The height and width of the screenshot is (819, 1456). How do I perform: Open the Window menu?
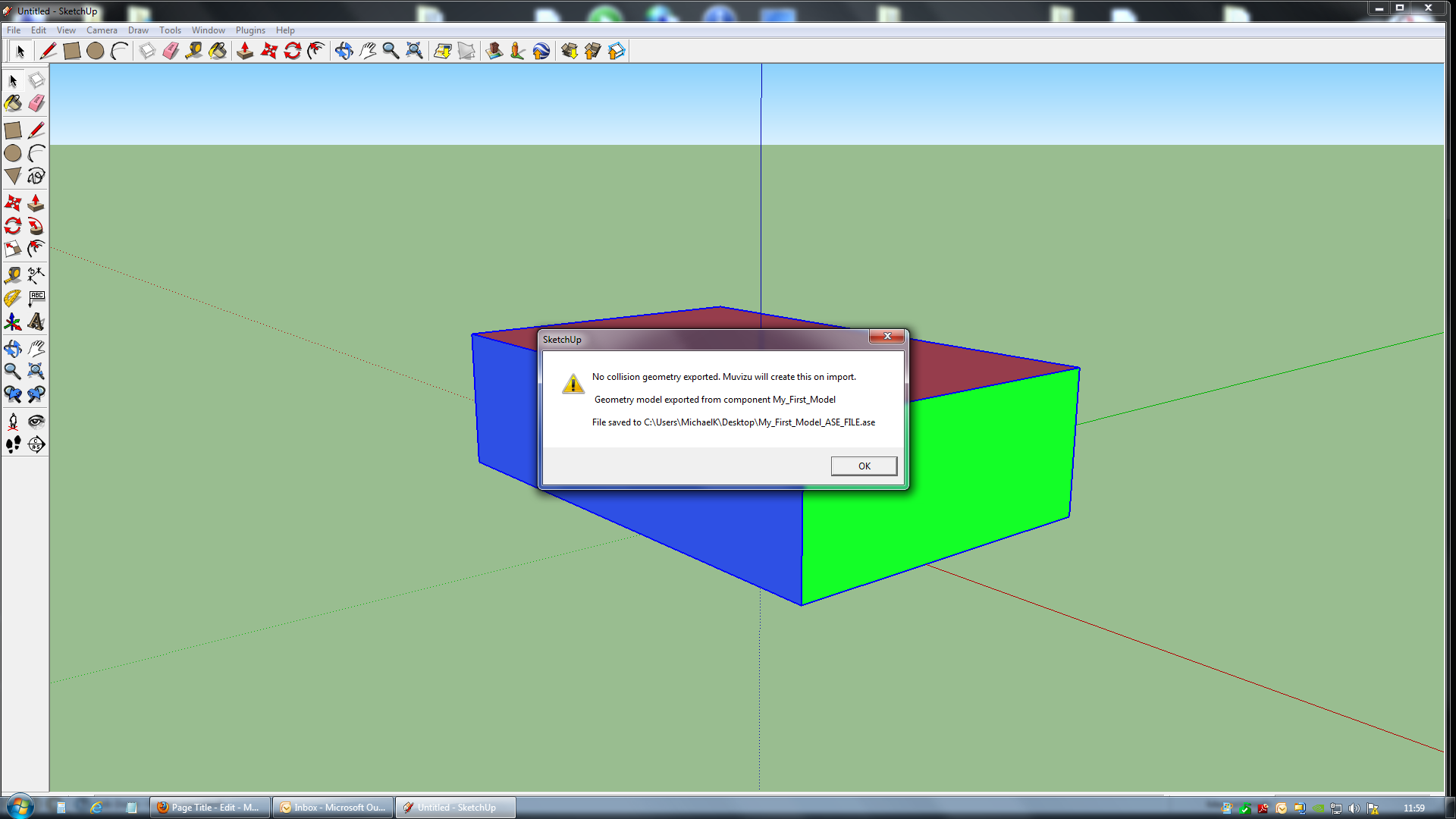(208, 30)
